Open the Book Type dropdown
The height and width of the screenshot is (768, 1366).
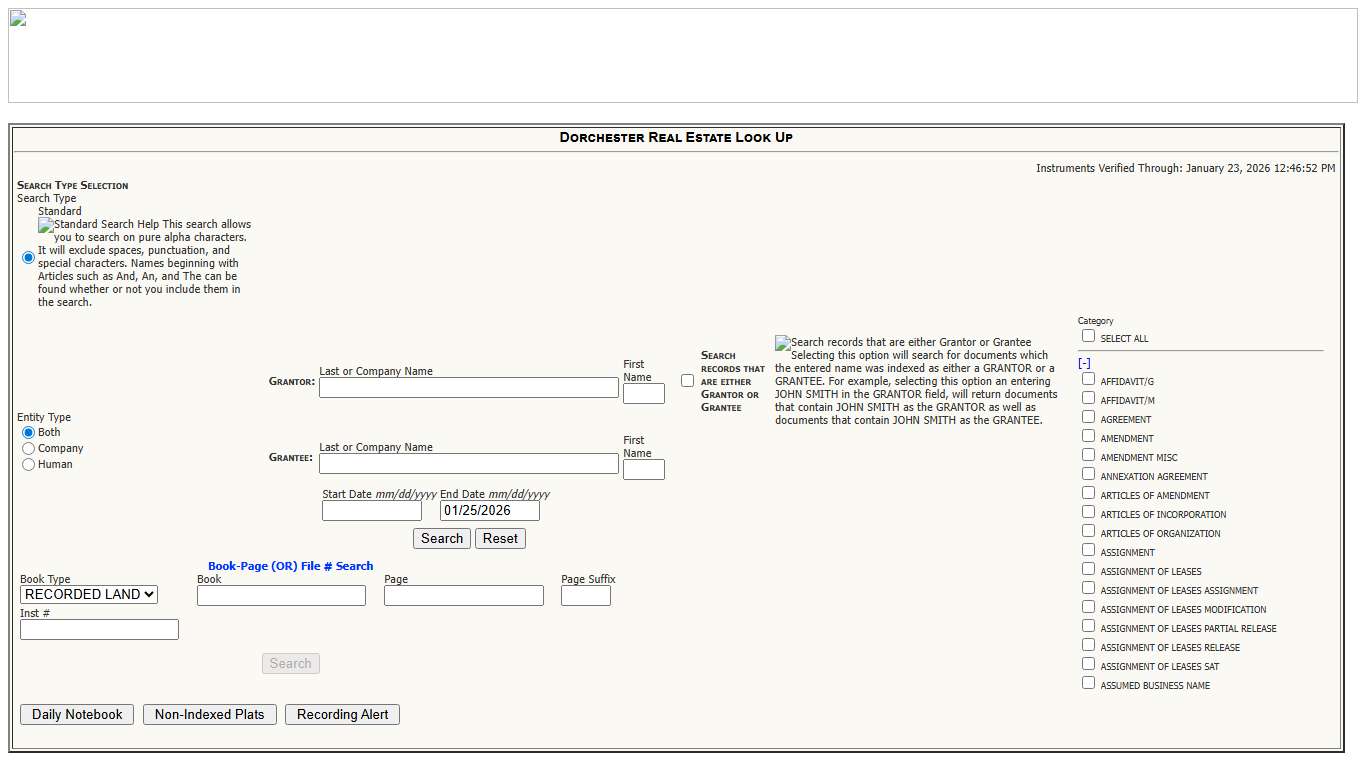tap(88, 594)
